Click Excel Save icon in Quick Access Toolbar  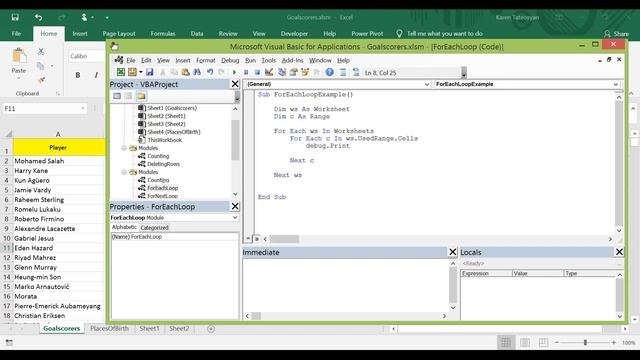point(15,17)
